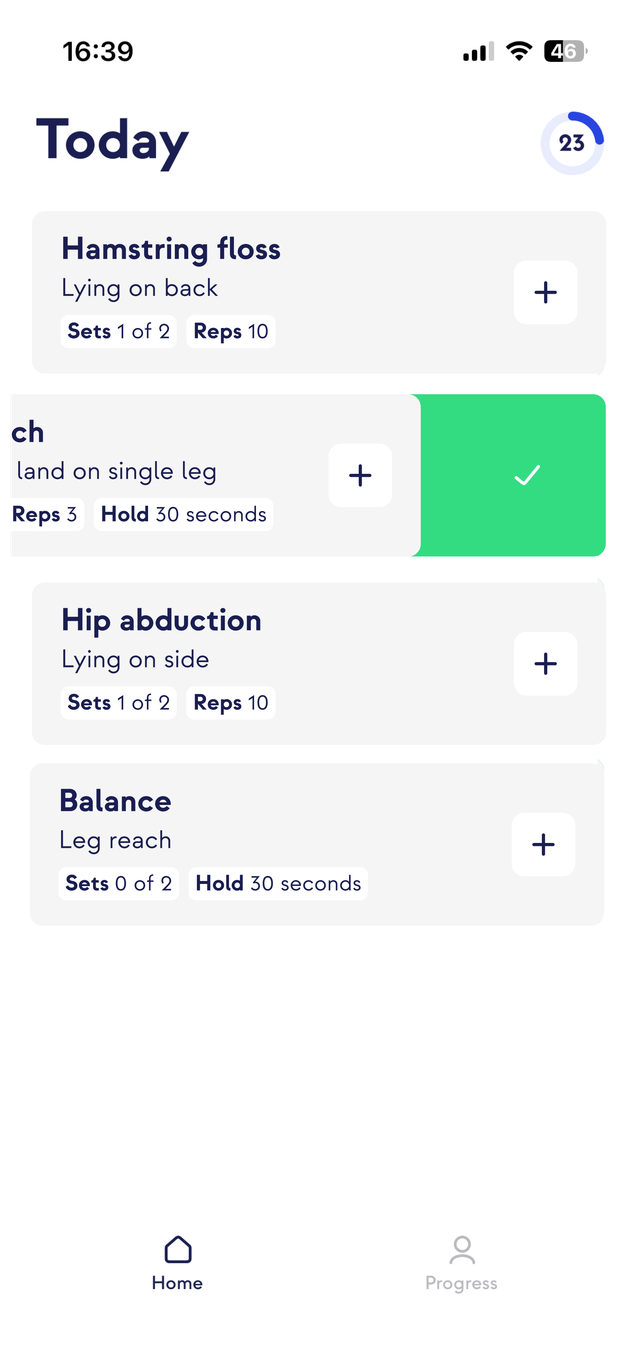Open the Balance exercise title

click(x=115, y=801)
